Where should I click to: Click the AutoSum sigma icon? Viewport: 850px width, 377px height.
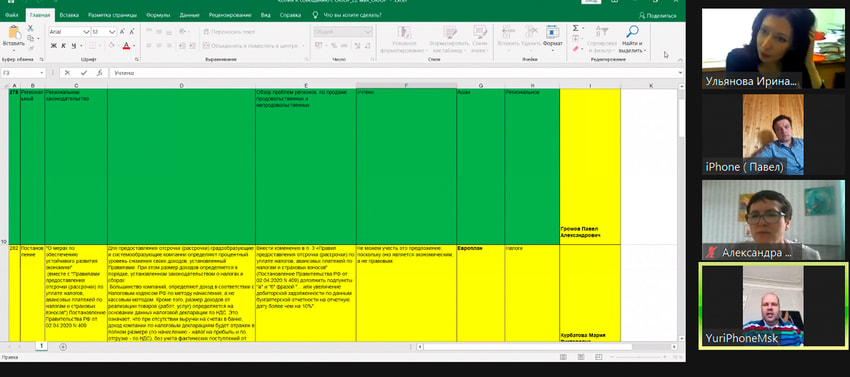[x=576, y=28]
